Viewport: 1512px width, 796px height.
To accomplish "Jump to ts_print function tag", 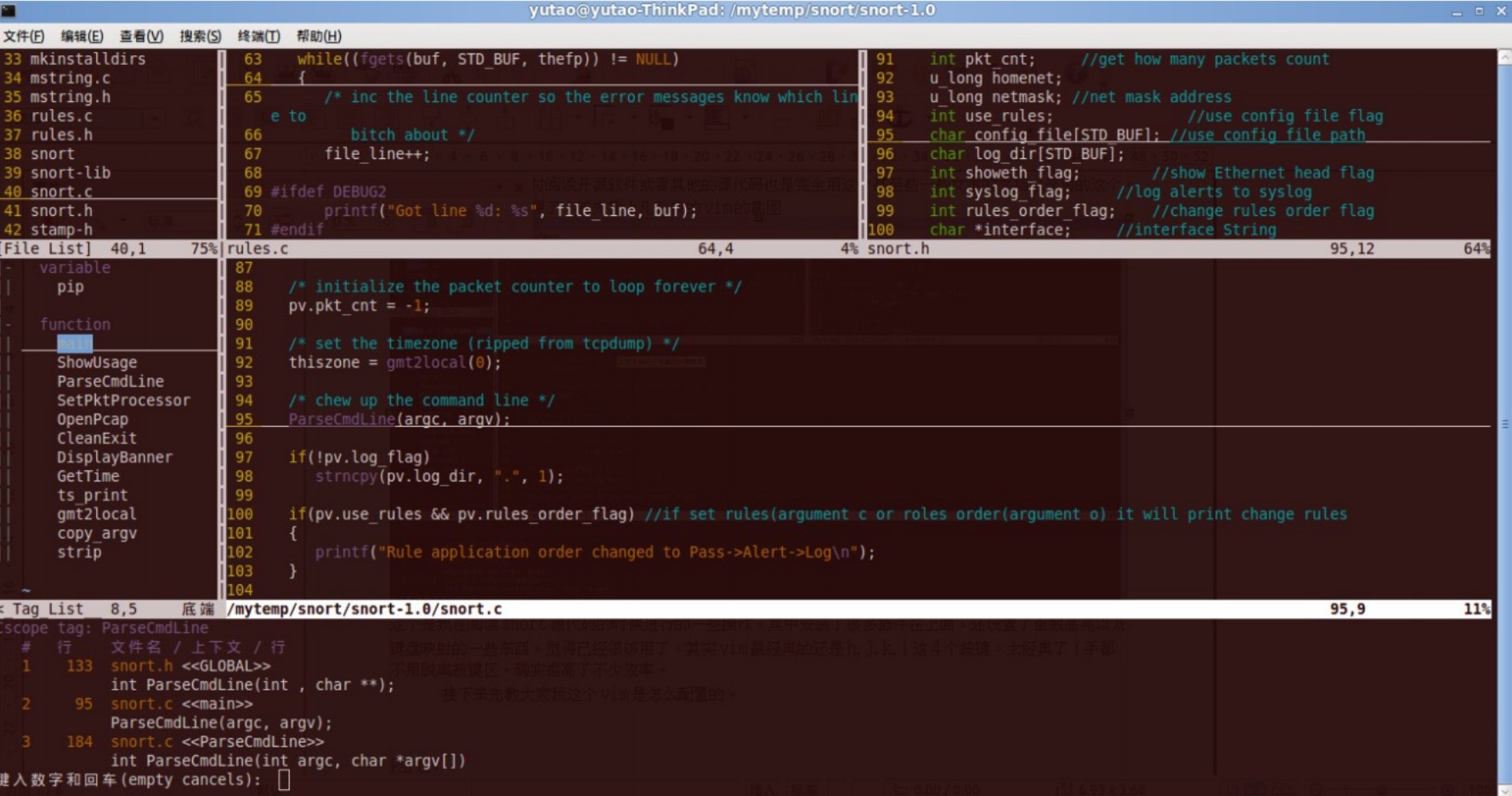I will coord(93,495).
